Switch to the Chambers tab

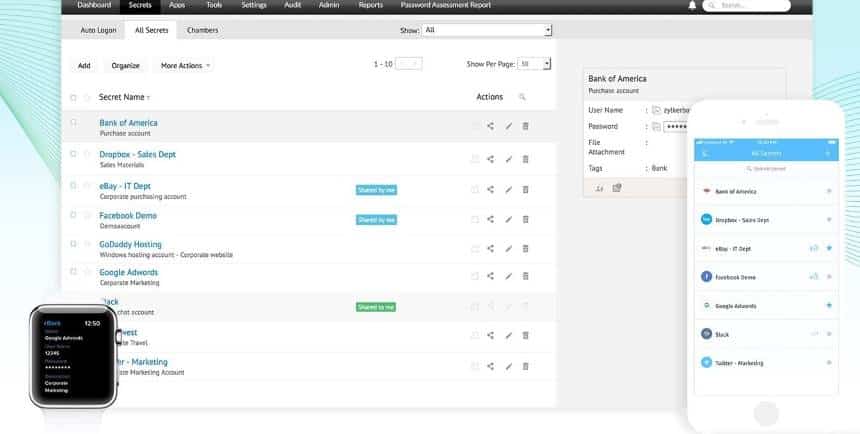click(202, 30)
